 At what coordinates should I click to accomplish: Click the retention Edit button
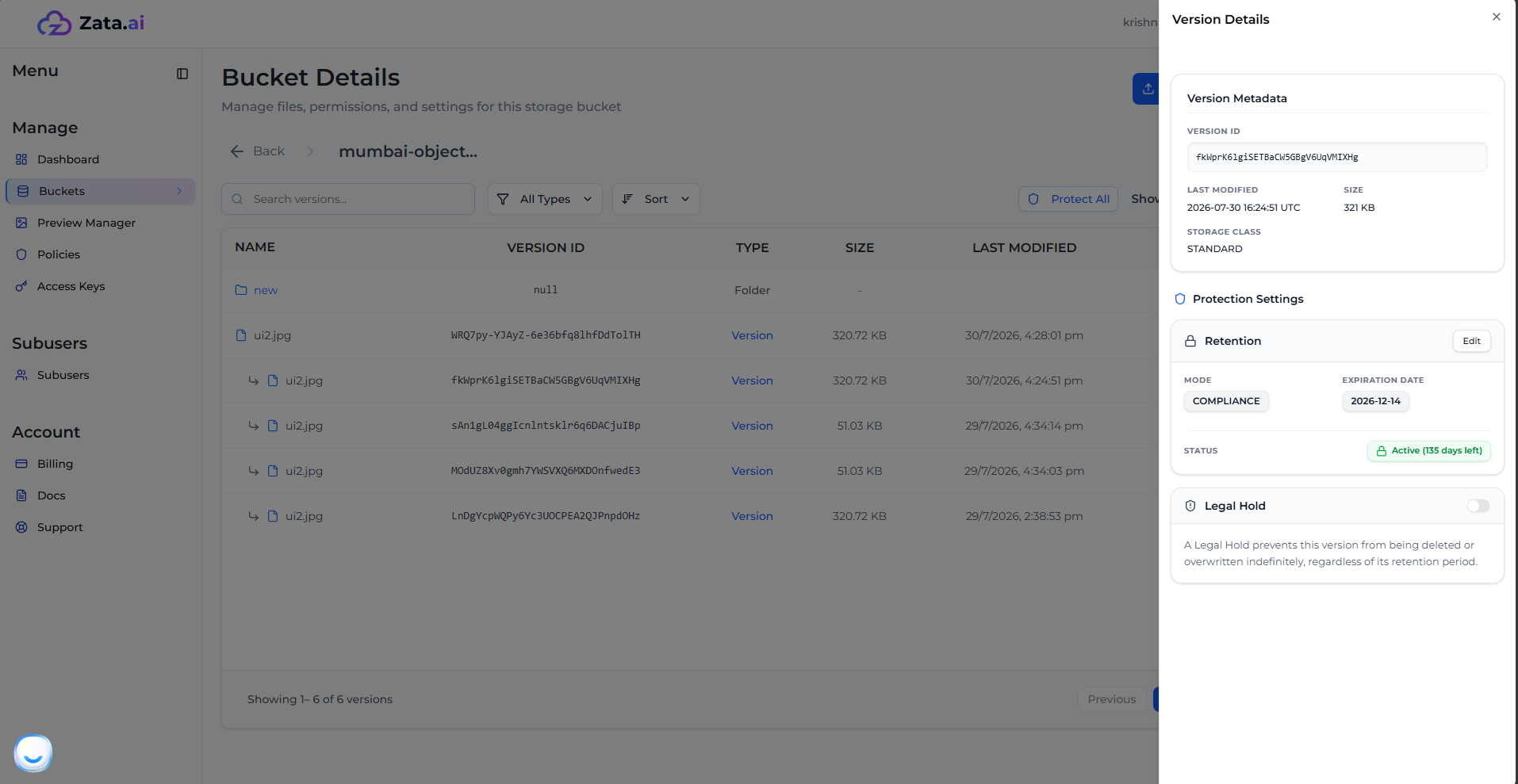[1471, 341]
